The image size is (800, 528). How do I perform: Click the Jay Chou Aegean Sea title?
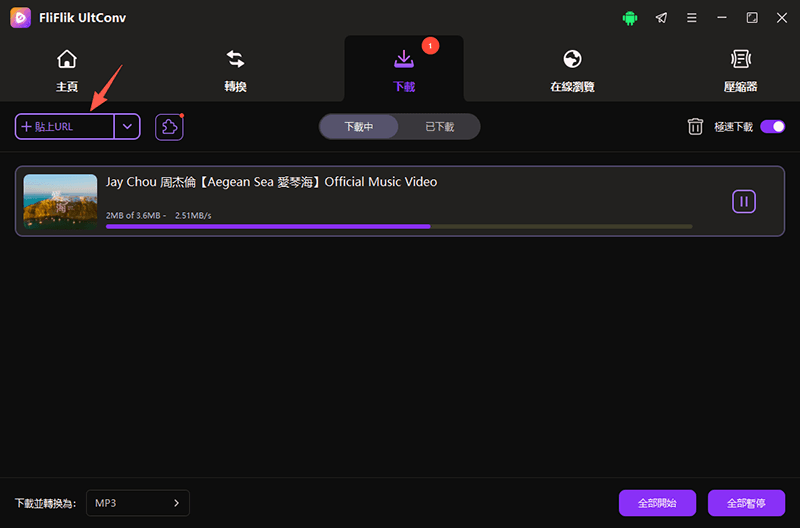(271, 182)
